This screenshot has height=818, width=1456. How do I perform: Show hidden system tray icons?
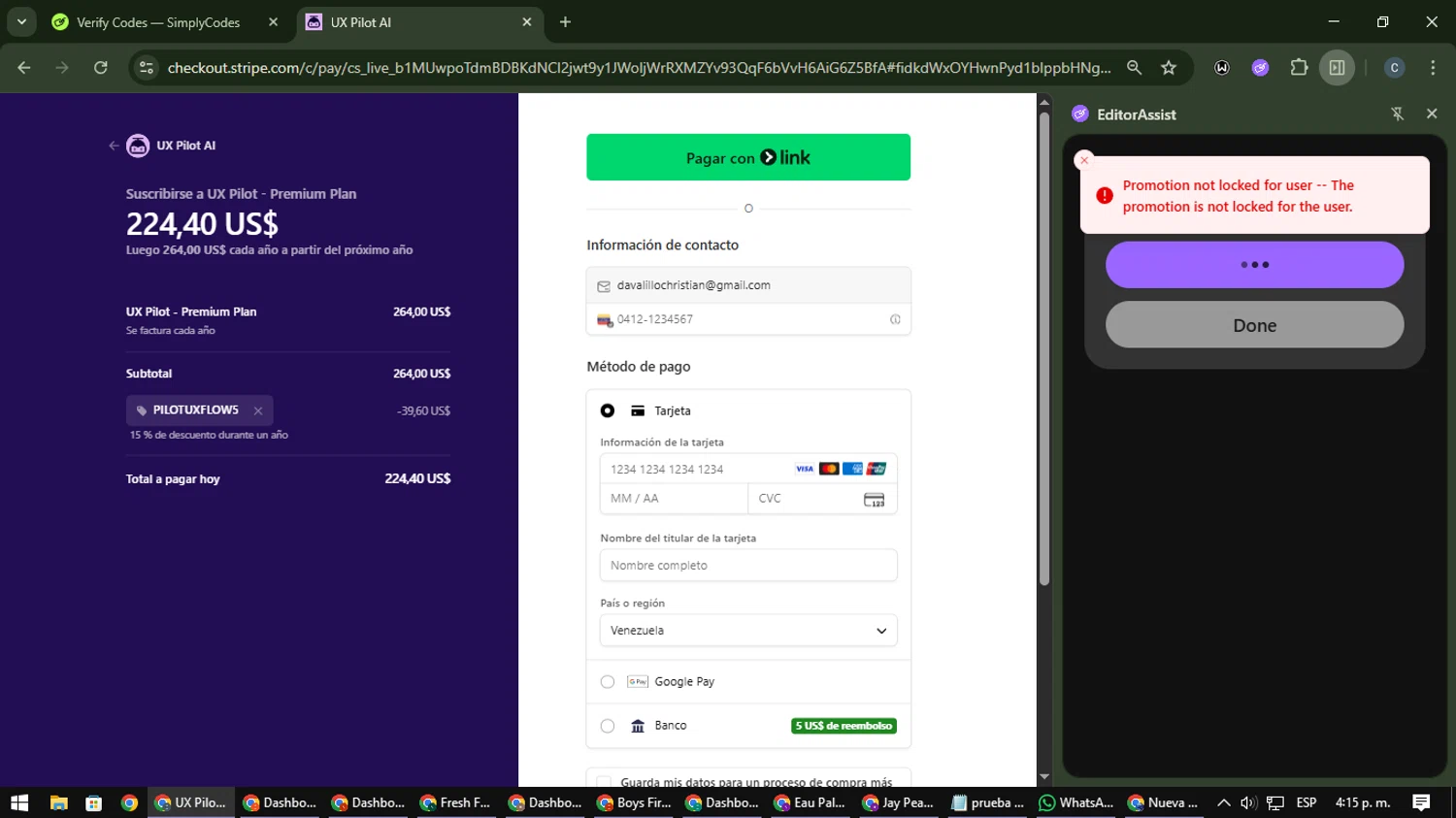click(x=1224, y=802)
